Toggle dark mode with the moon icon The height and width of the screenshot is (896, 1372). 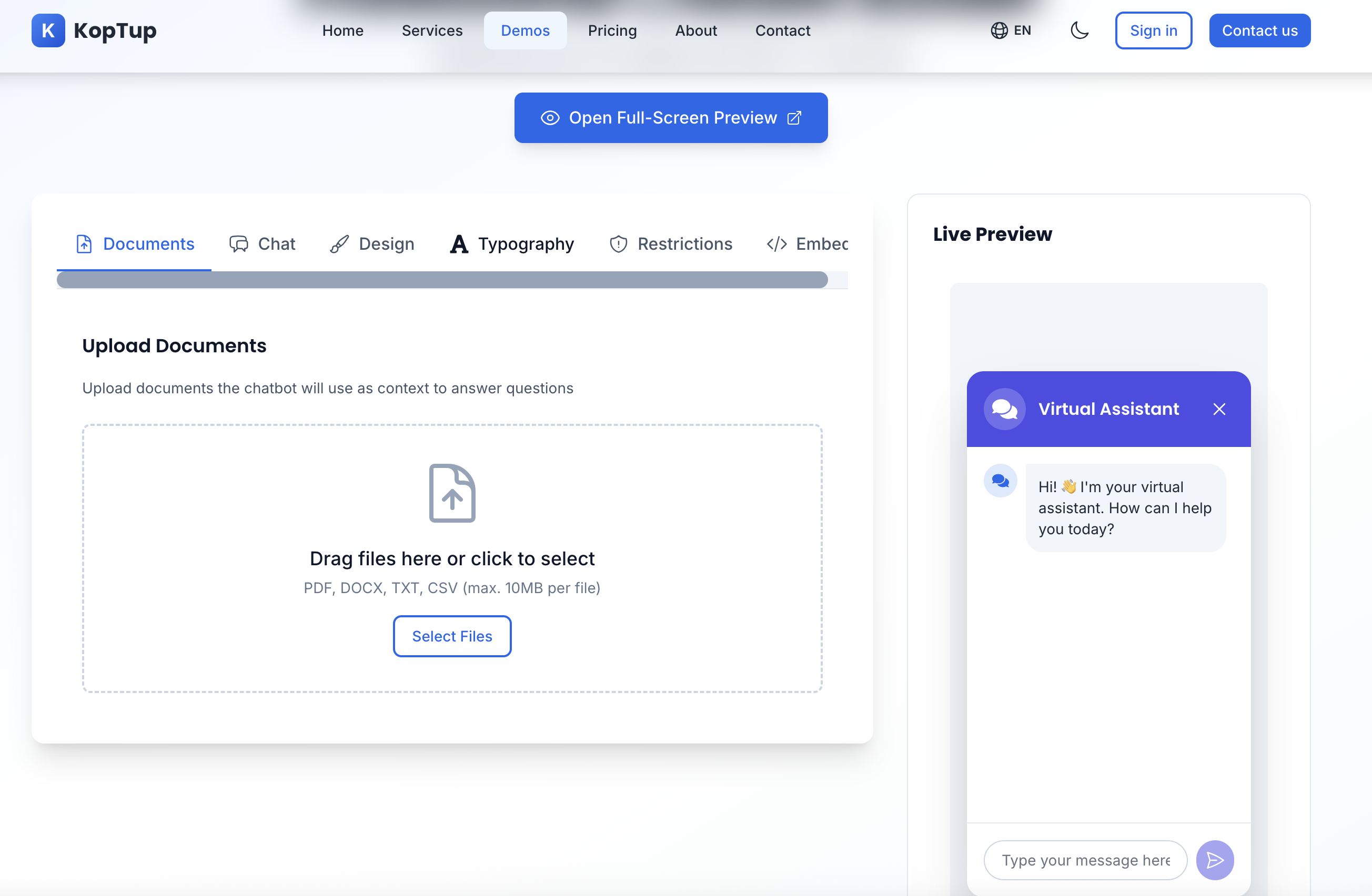pos(1080,30)
